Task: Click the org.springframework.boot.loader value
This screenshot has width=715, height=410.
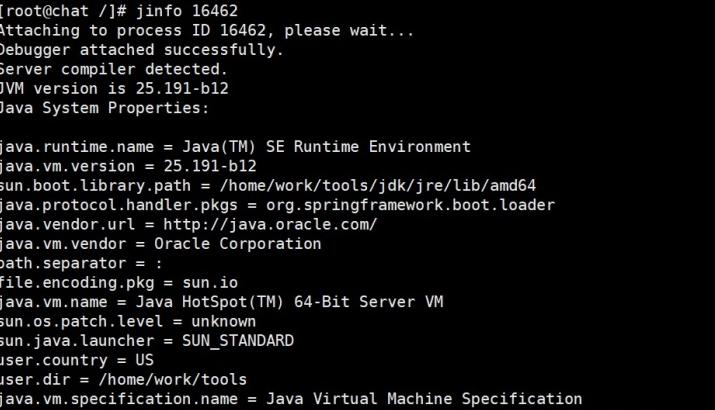Action: [x=410, y=205]
